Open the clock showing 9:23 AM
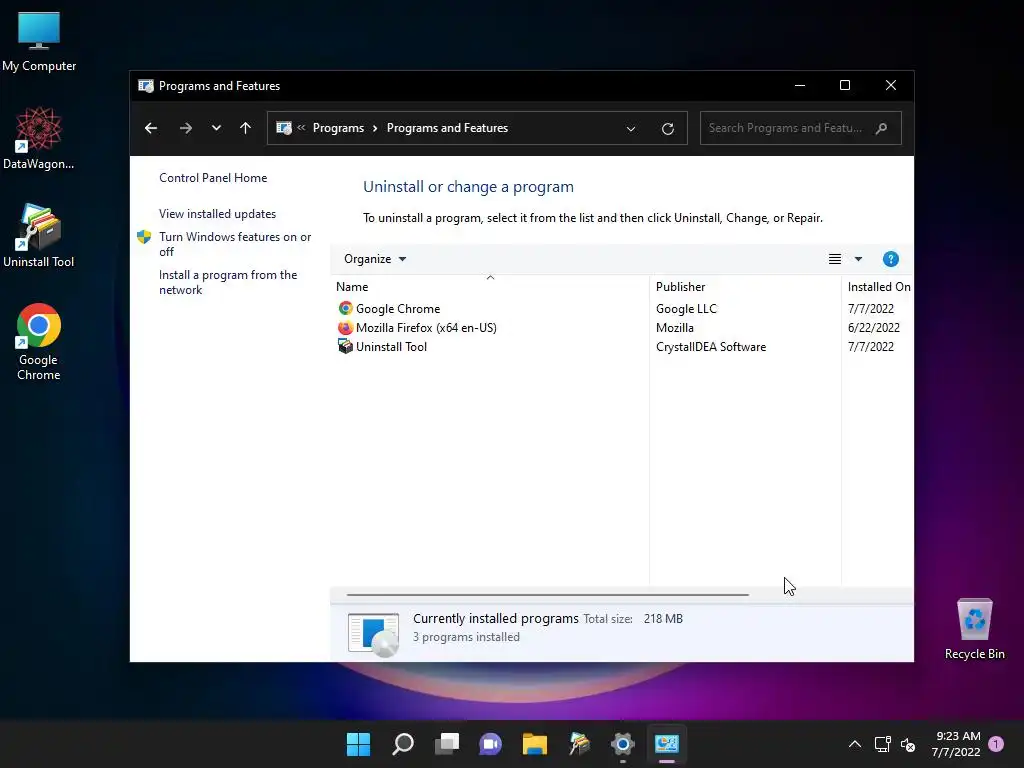The width and height of the screenshot is (1024, 768). click(956, 744)
